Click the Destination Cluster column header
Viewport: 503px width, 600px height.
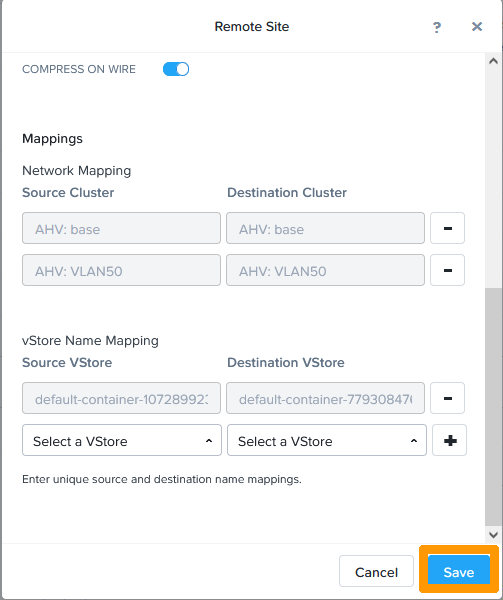[x=287, y=192]
